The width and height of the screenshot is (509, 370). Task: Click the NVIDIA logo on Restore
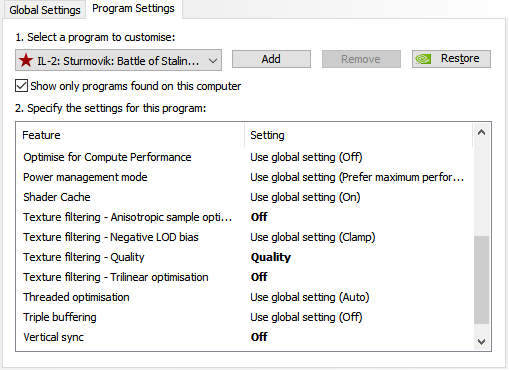pyautogui.click(x=423, y=59)
